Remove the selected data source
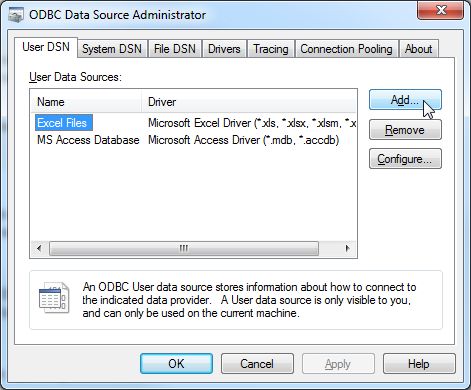The image size is (471, 390). (x=405, y=130)
